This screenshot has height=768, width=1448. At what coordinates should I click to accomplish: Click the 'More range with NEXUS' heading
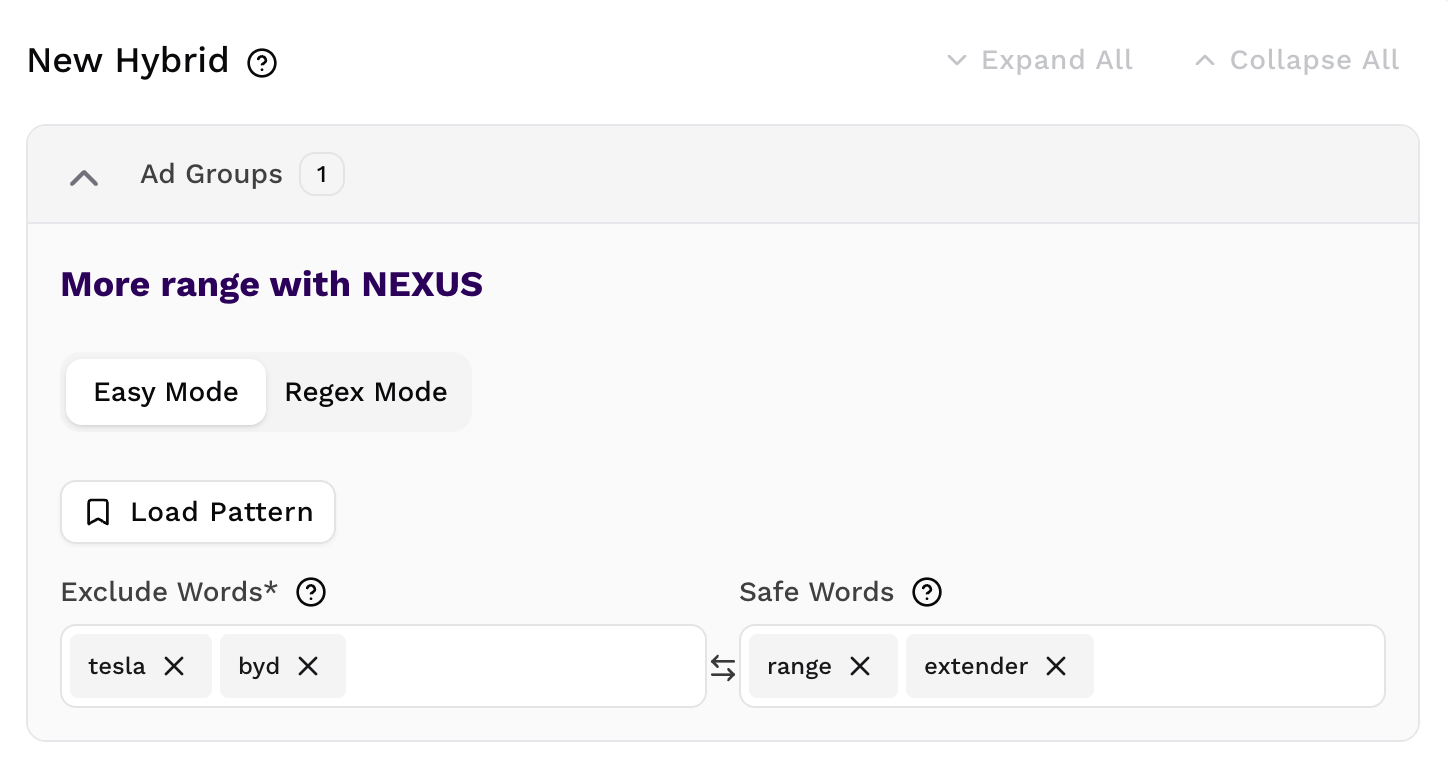pyautogui.click(x=272, y=285)
